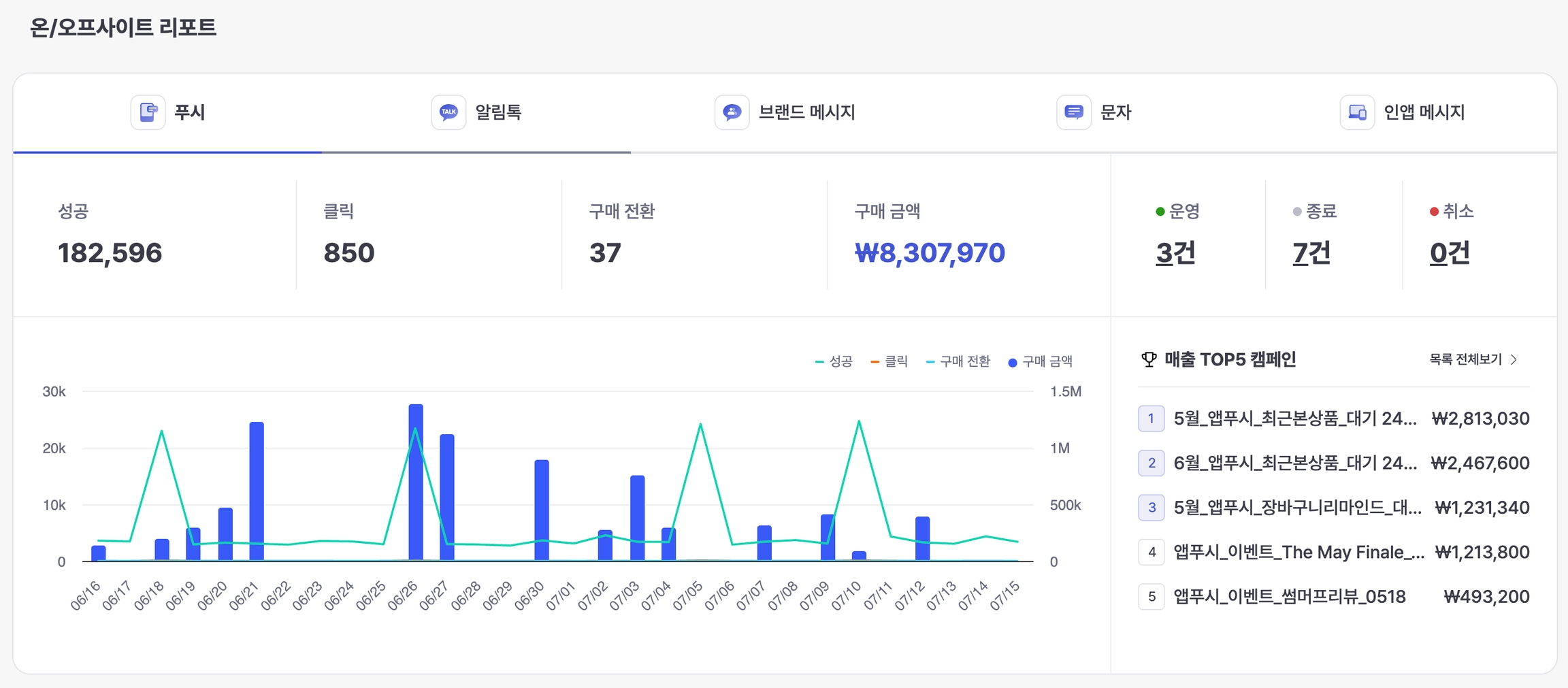Open the 7건 종료 campaigns count

click(1311, 253)
